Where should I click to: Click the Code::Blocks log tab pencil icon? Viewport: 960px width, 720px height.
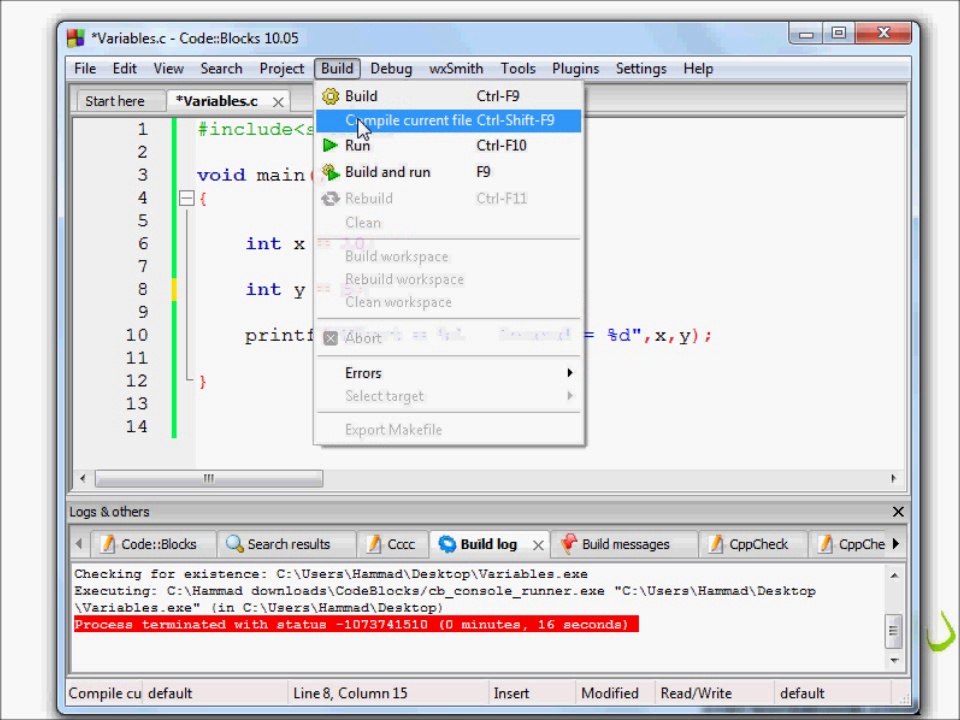tap(108, 544)
